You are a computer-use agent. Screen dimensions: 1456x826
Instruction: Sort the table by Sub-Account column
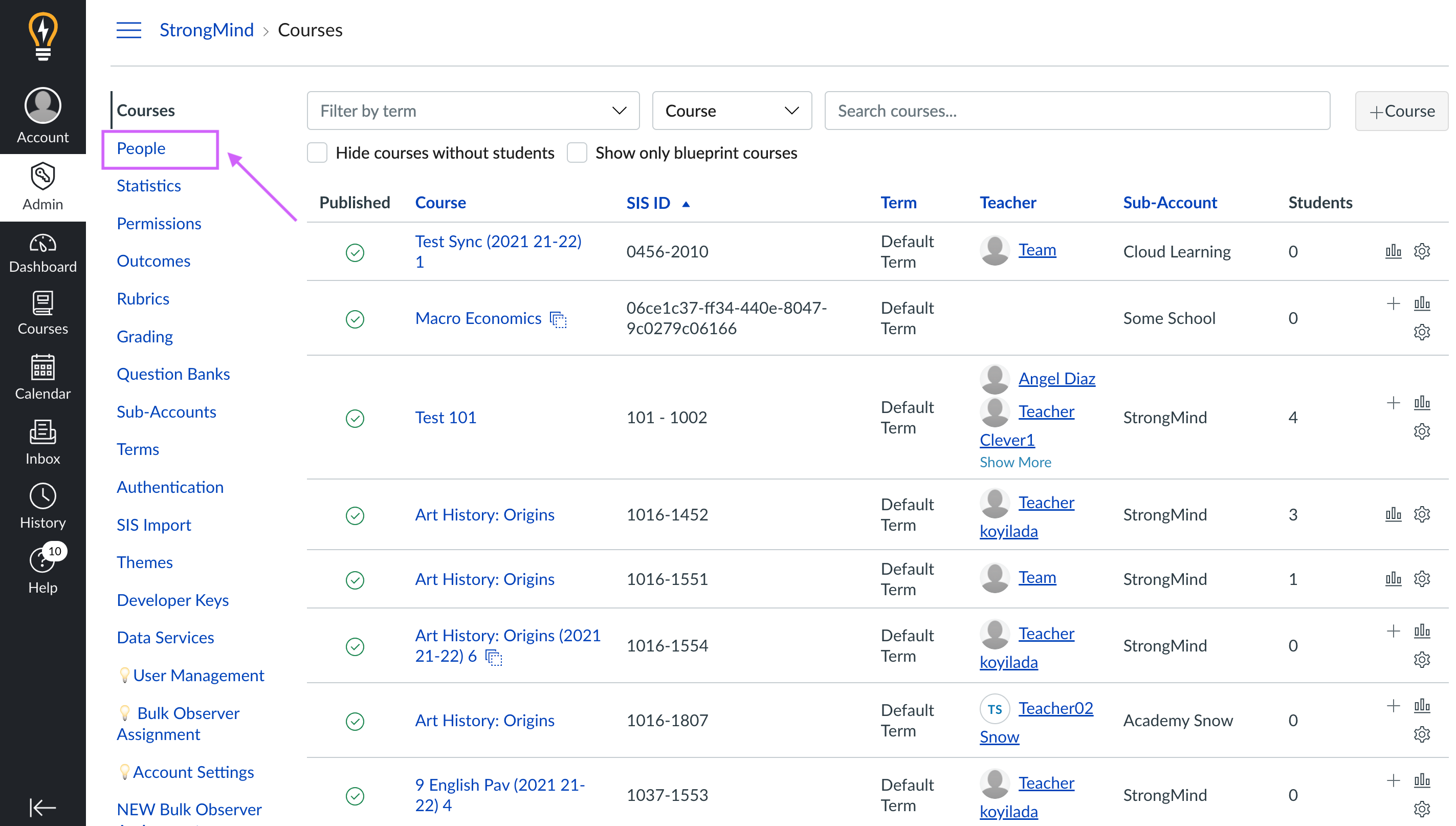point(1170,203)
